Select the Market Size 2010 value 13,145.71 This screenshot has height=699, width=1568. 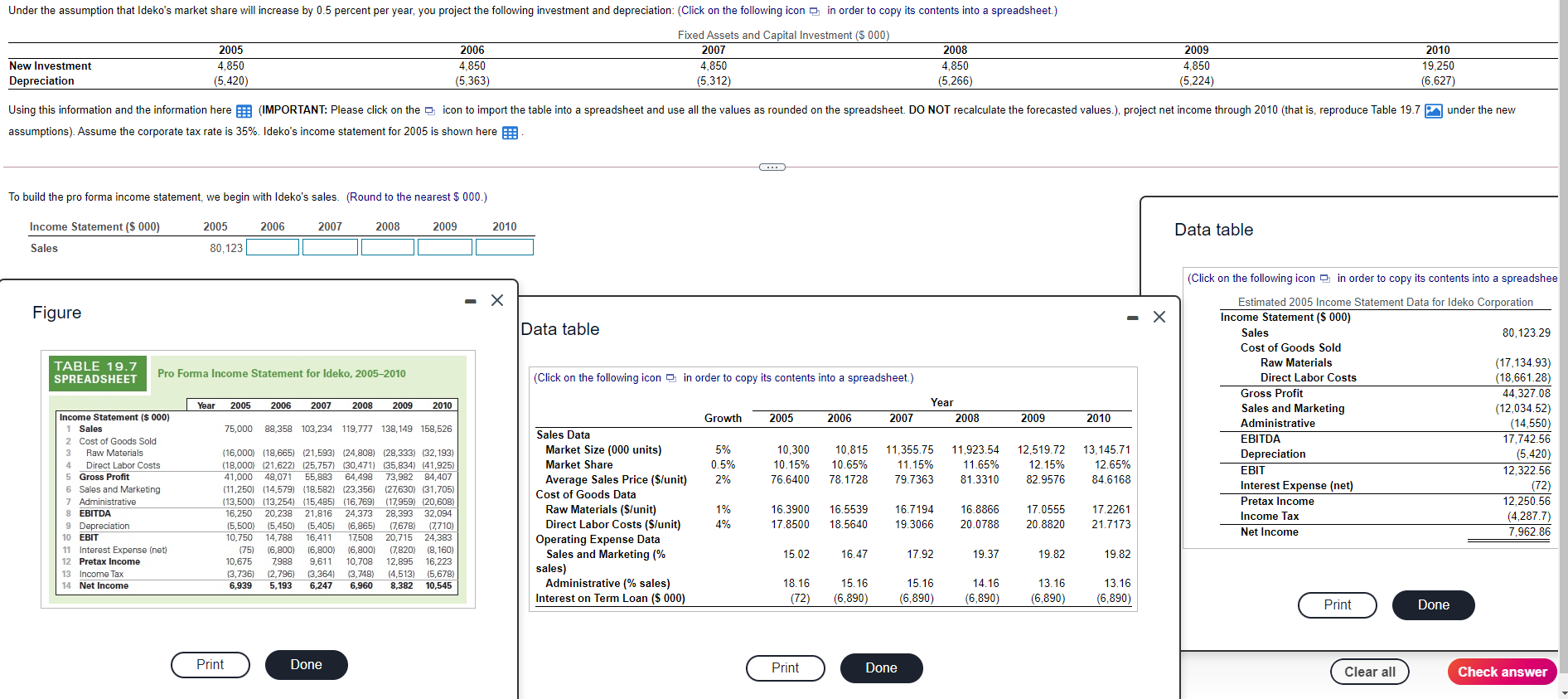pyautogui.click(x=1106, y=449)
